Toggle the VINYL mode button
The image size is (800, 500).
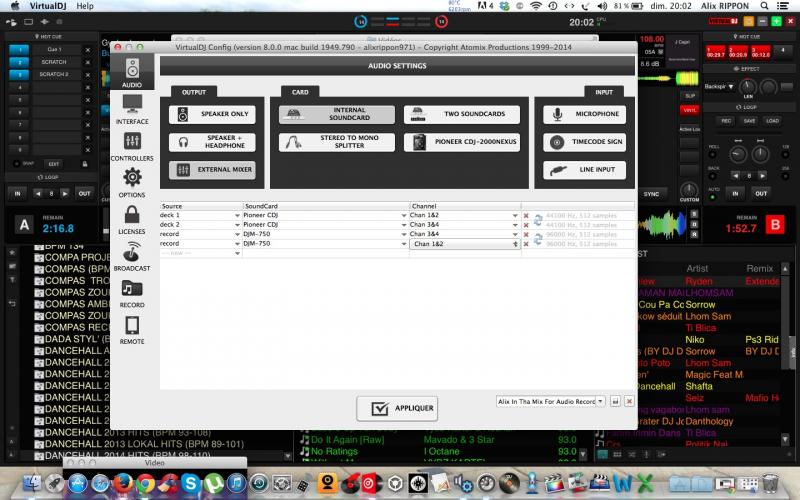pos(689,110)
